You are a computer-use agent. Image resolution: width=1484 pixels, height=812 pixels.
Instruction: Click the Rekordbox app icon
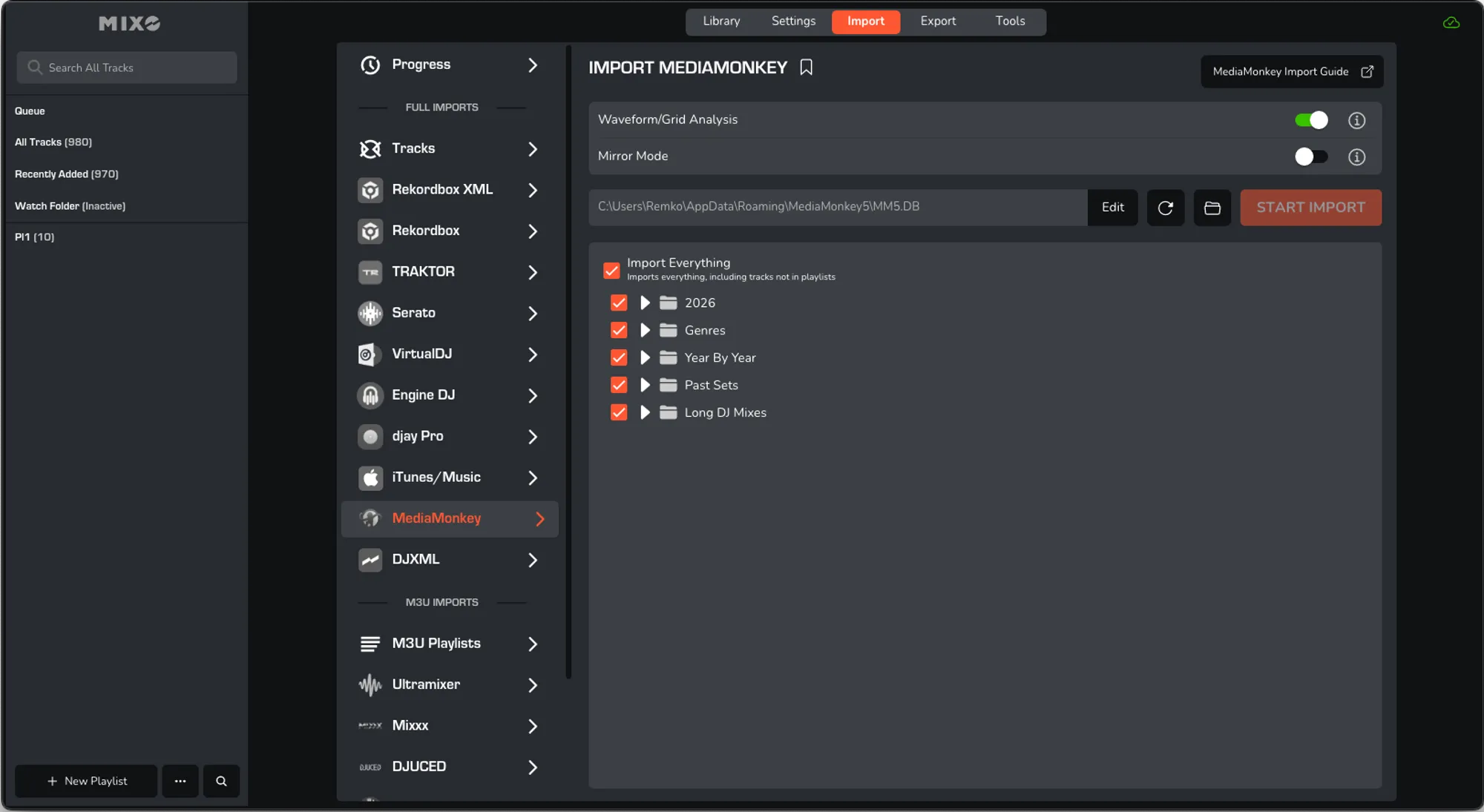(x=370, y=231)
